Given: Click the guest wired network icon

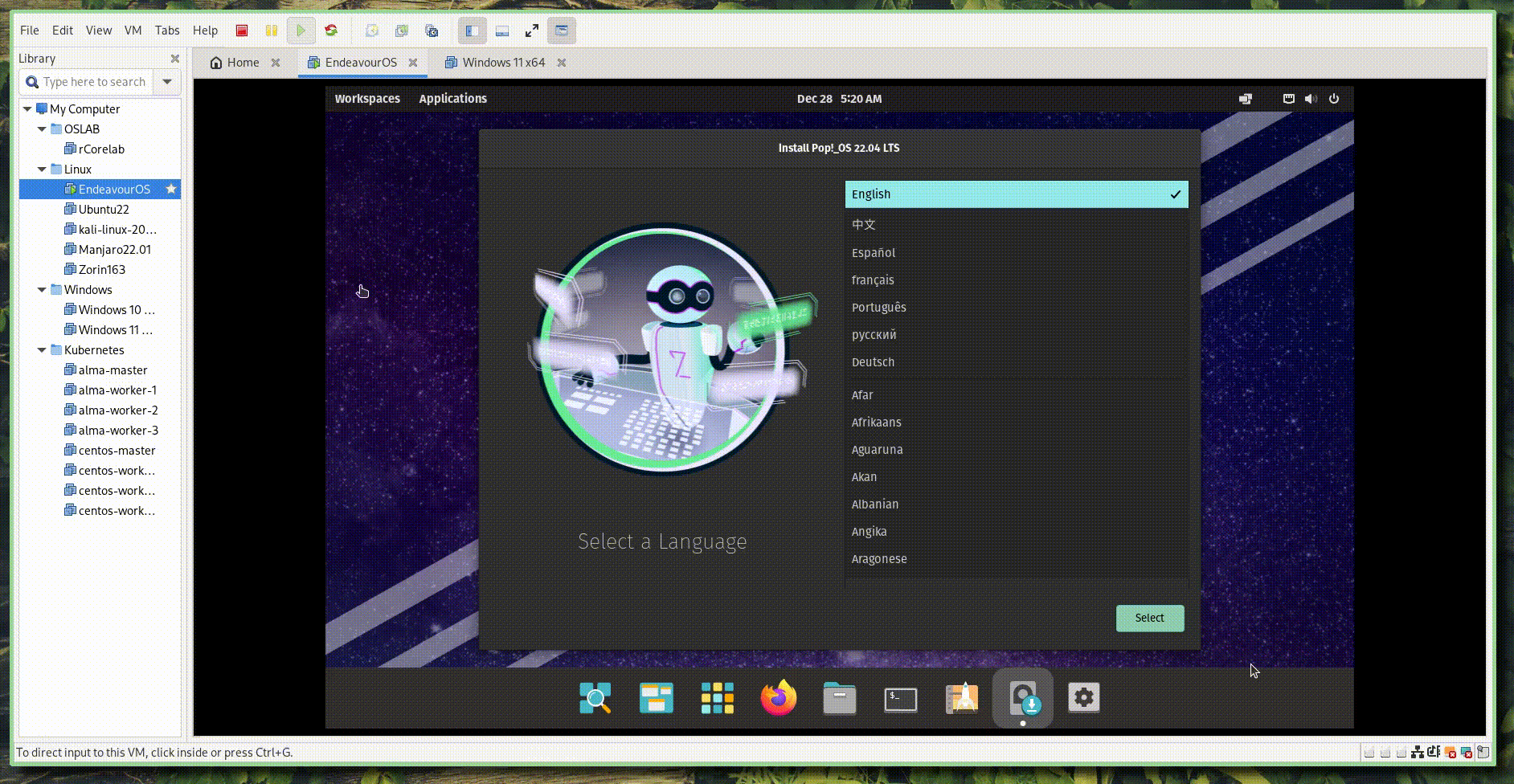Looking at the screenshot, I should click(1288, 99).
